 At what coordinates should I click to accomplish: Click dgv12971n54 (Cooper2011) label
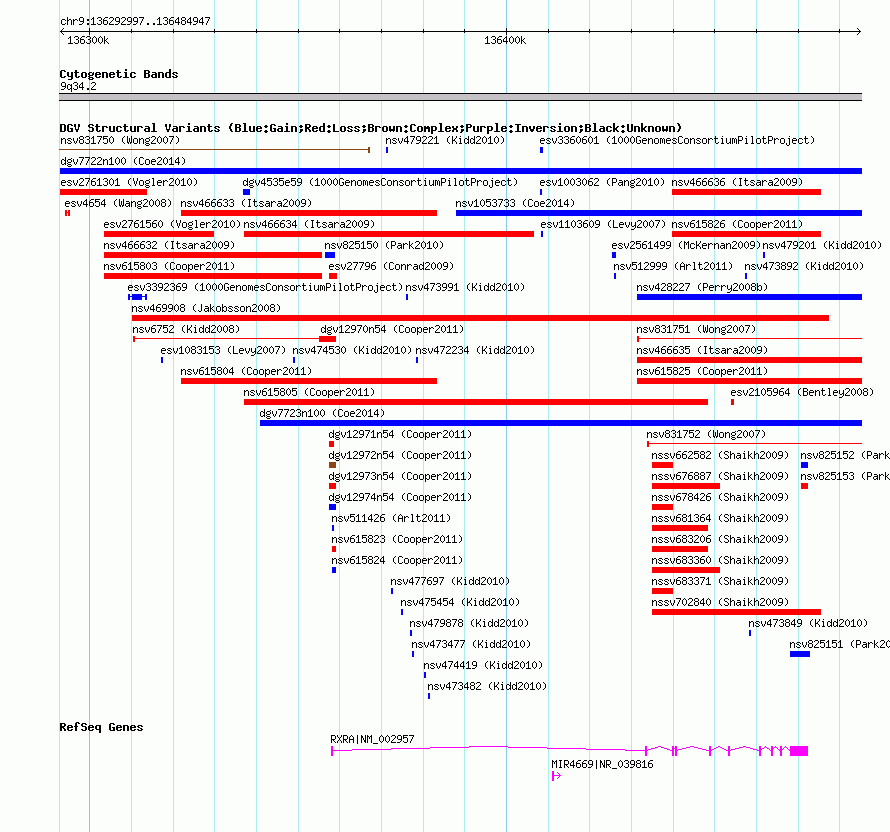400,434
